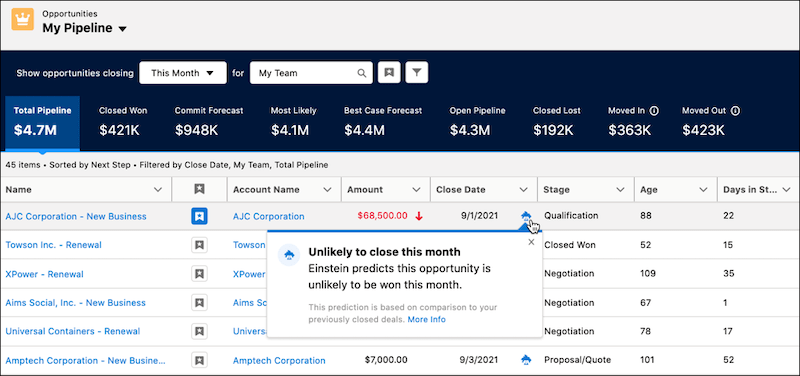Open AJC Corporation account link
This screenshot has width=800, height=376.
click(x=269, y=216)
